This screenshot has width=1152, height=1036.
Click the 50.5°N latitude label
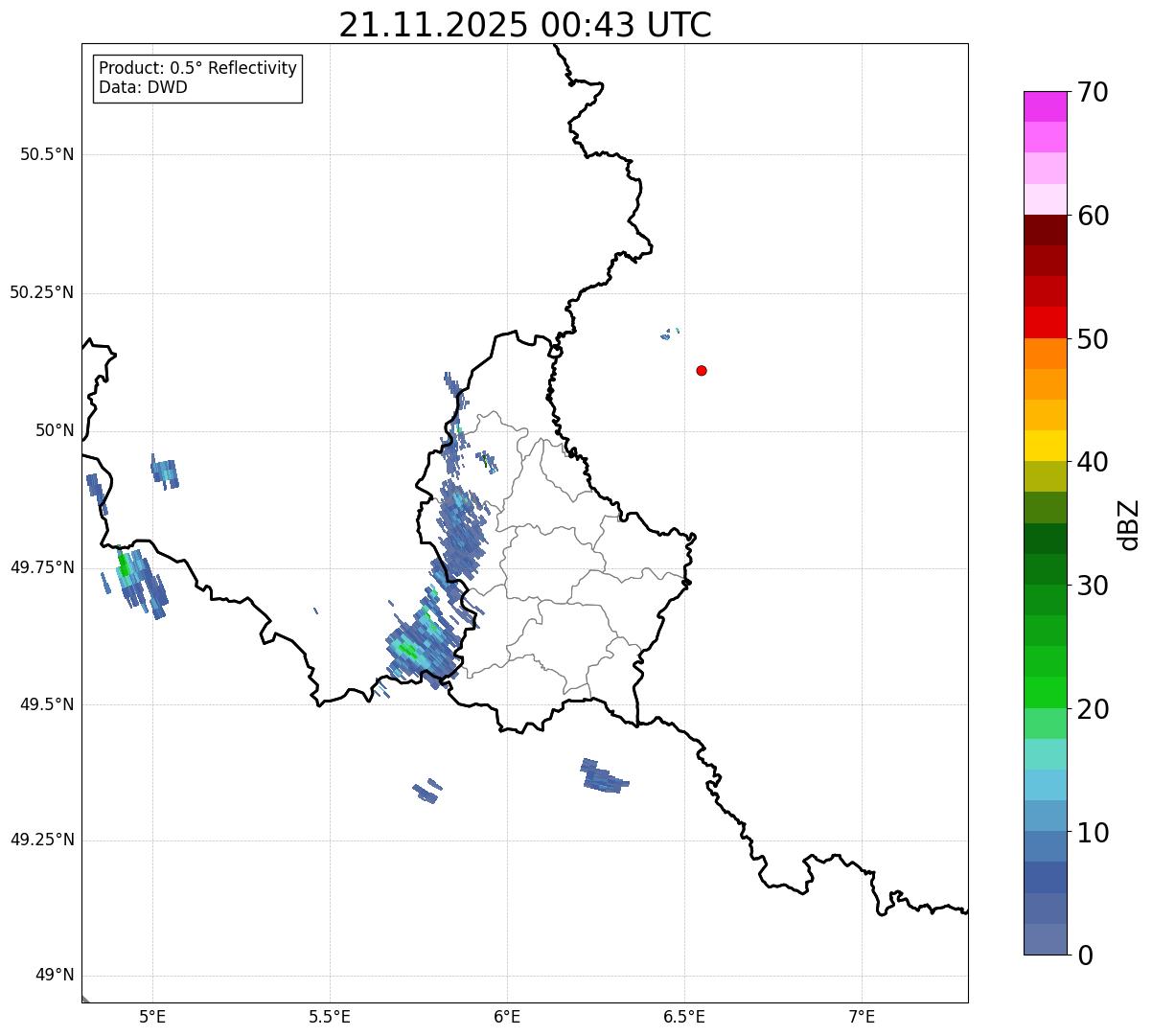[x=47, y=154]
